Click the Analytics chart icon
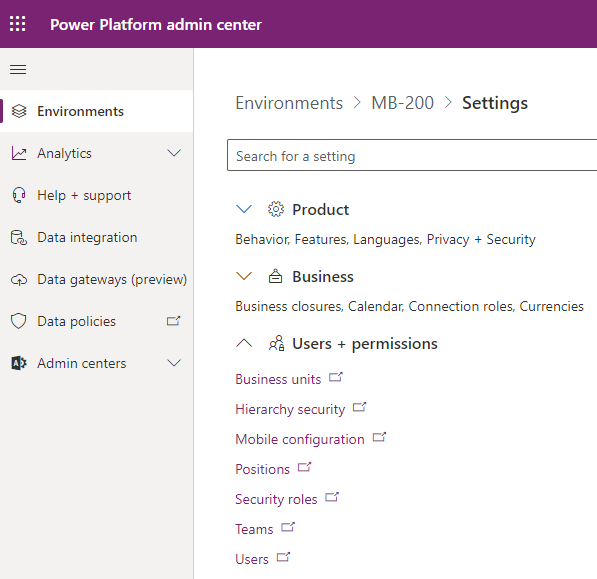Image resolution: width=597 pixels, height=579 pixels. [x=19, y=153]
